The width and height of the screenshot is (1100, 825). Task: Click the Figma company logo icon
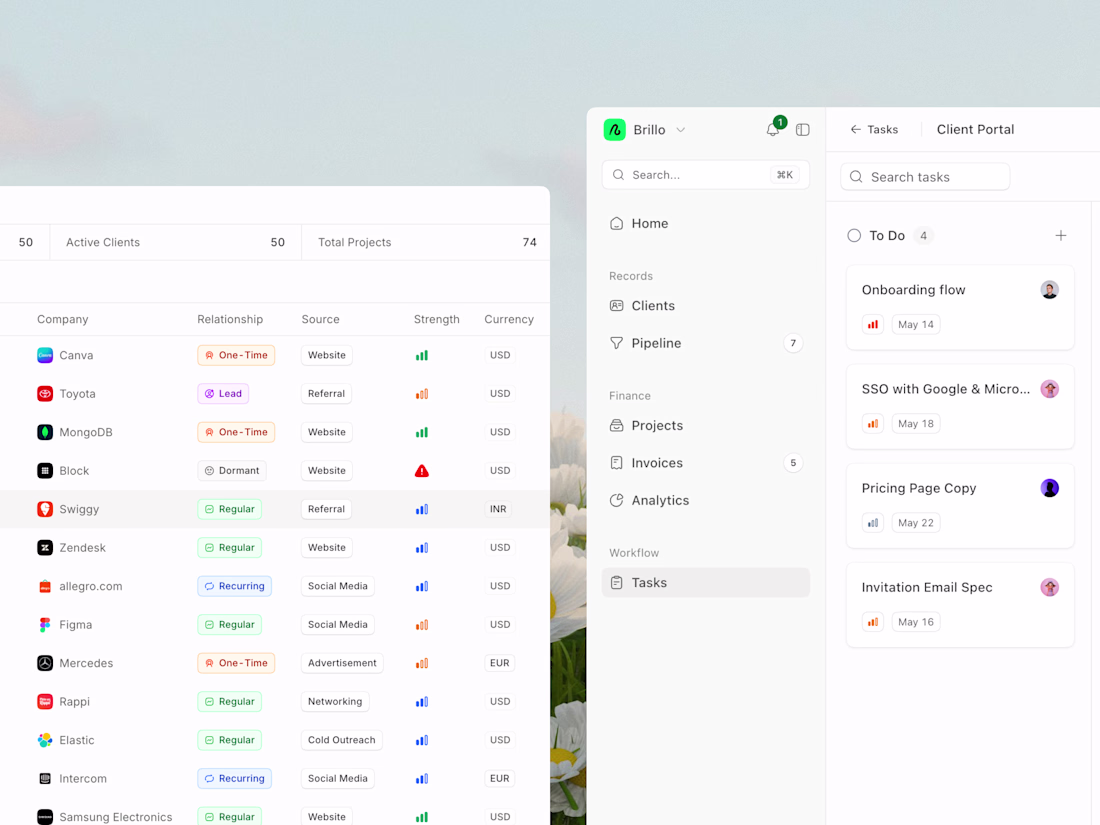(x=45, y=624)
